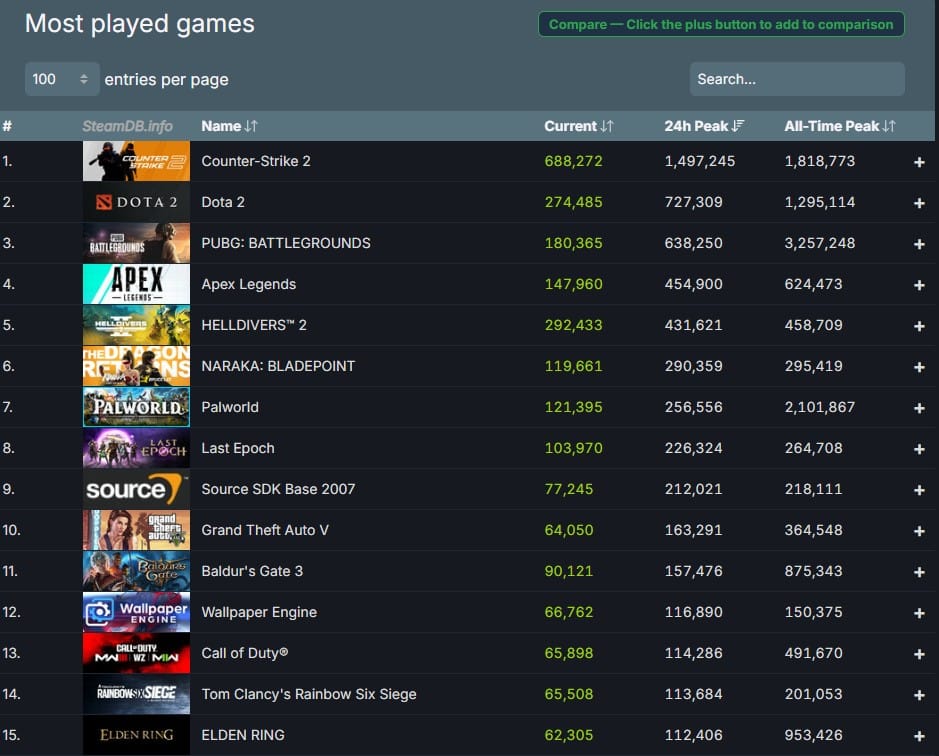Open the Call of Duty name link

click(244, 654)
